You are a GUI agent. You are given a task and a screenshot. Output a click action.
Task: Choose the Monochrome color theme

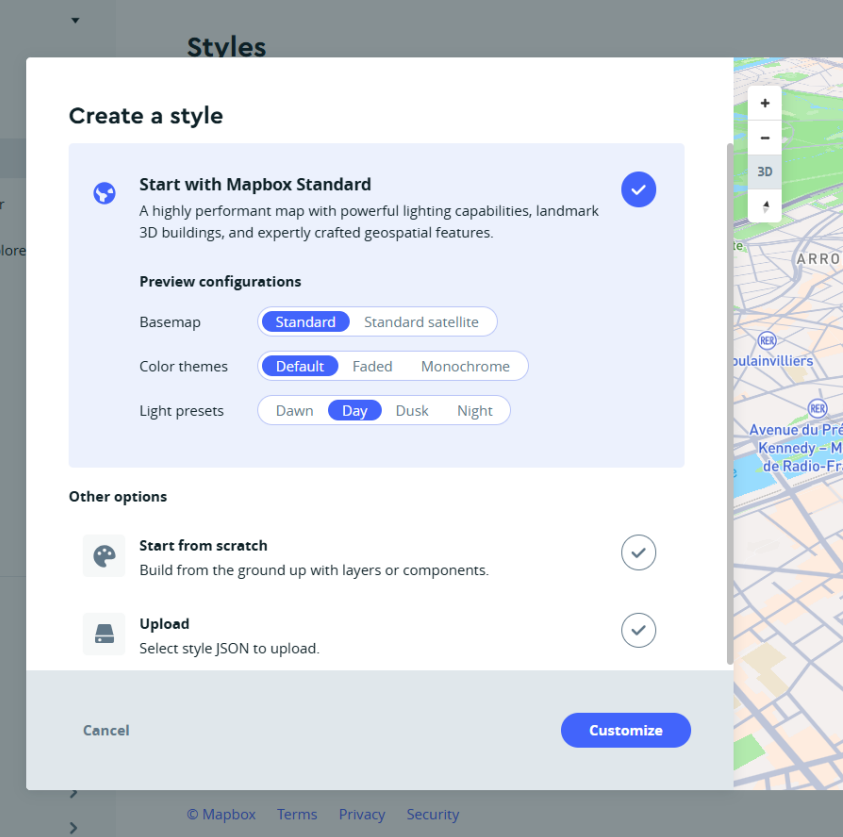pos(465,366)
